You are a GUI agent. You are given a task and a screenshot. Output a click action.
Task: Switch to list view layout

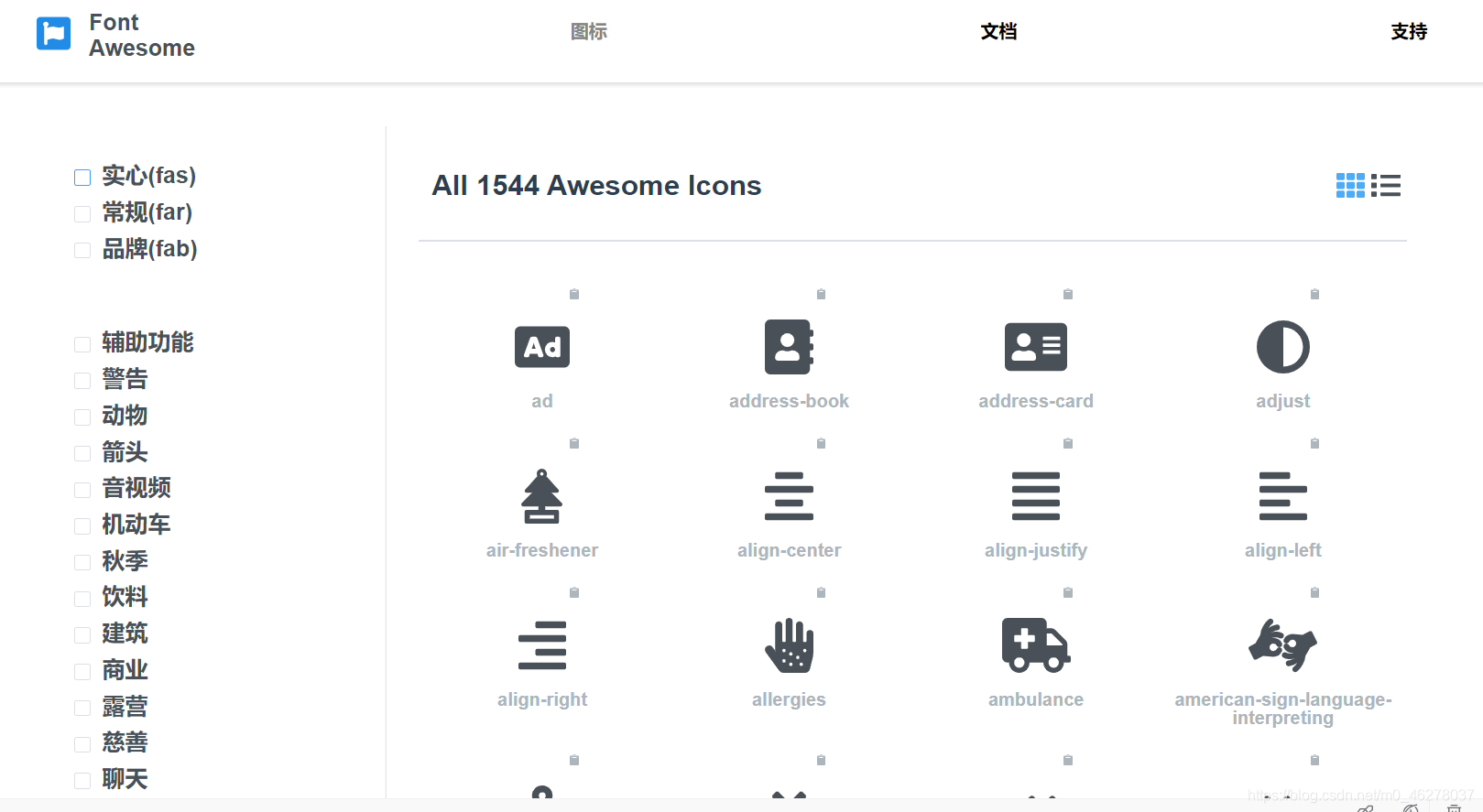1386,186
